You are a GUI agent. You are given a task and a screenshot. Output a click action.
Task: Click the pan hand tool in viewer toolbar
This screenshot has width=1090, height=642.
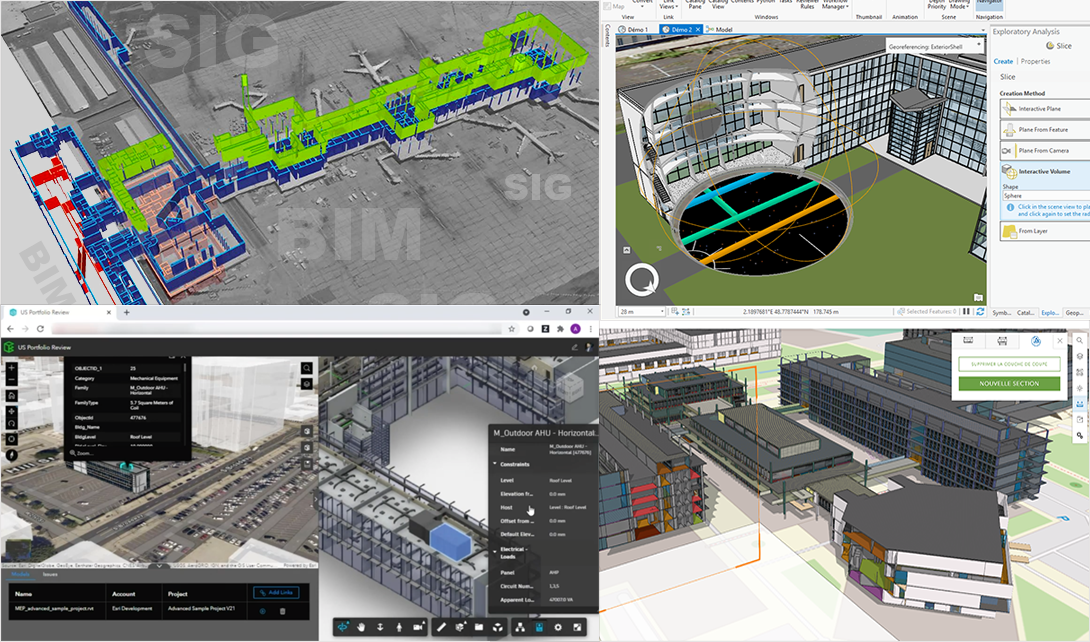pos(360,627)
